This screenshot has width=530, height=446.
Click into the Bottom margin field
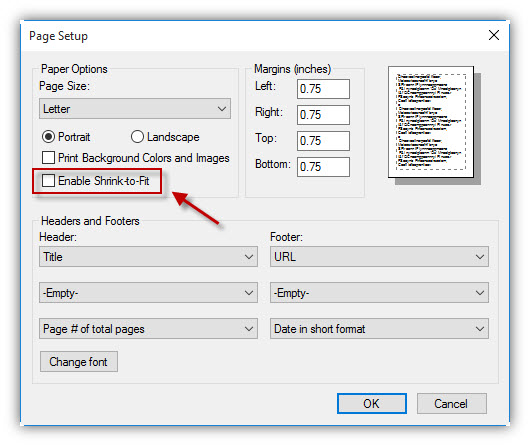[x=323, y=167]
